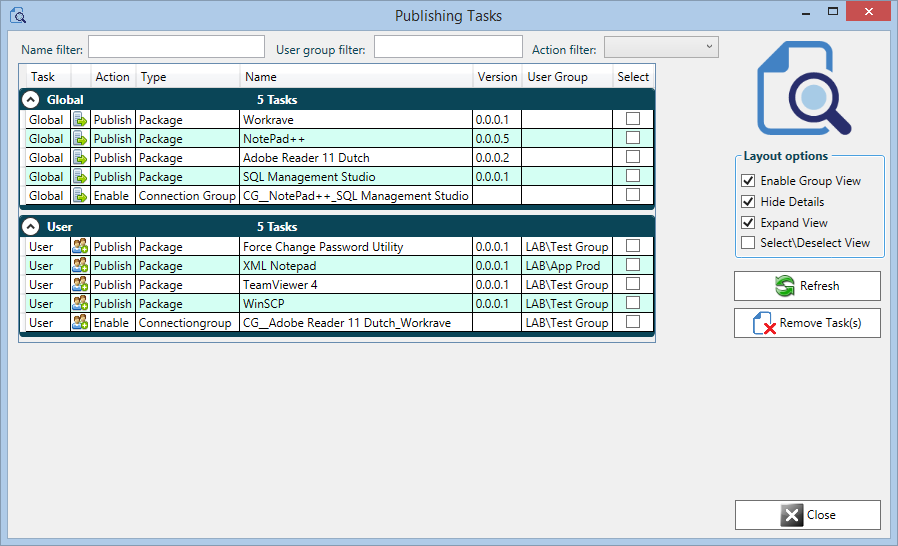The image size is (898, 546).
Task: Collapse the Global tasks group
Action: 31,100
